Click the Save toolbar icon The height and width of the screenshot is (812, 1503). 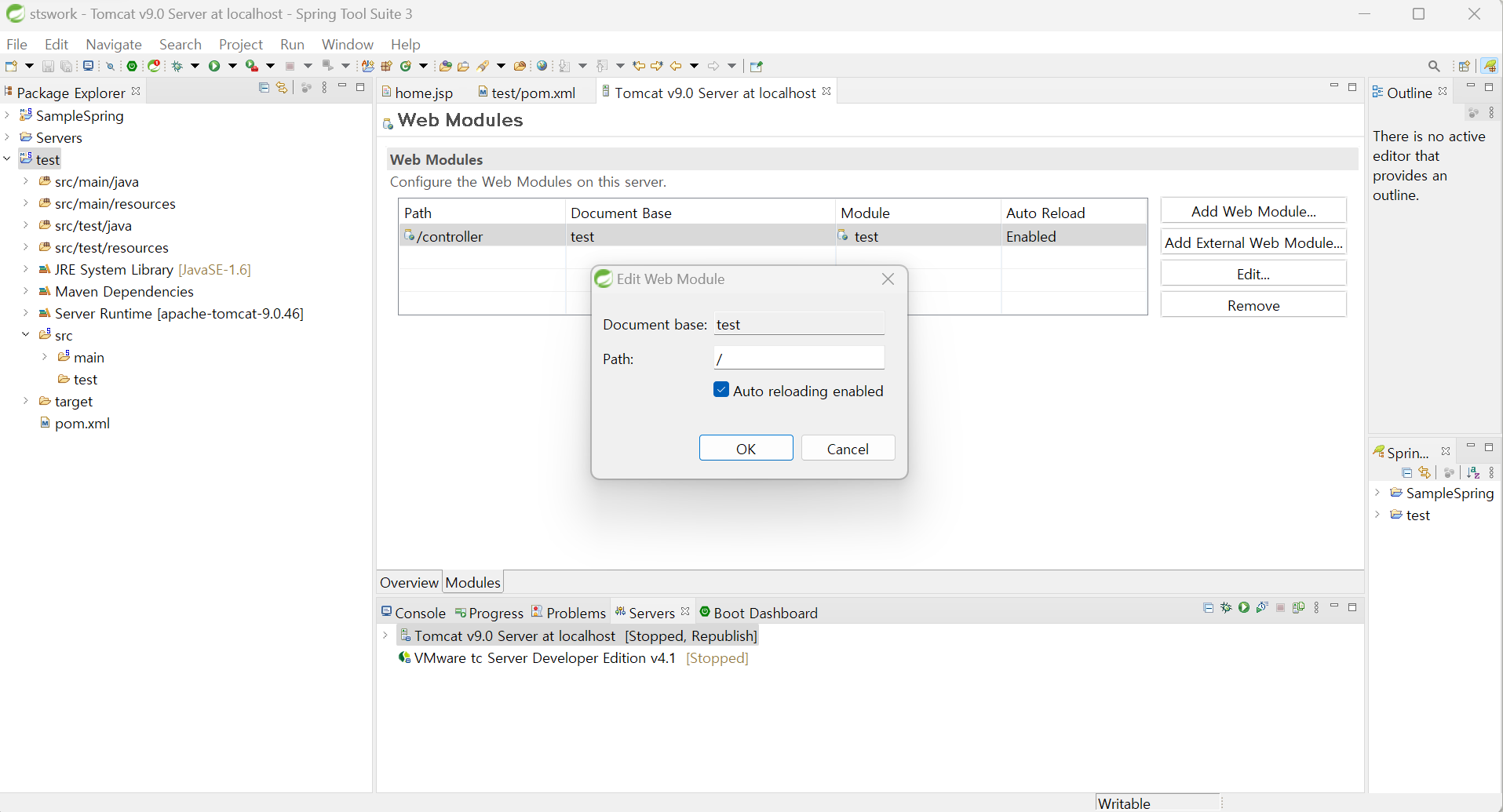pos(48,66)
